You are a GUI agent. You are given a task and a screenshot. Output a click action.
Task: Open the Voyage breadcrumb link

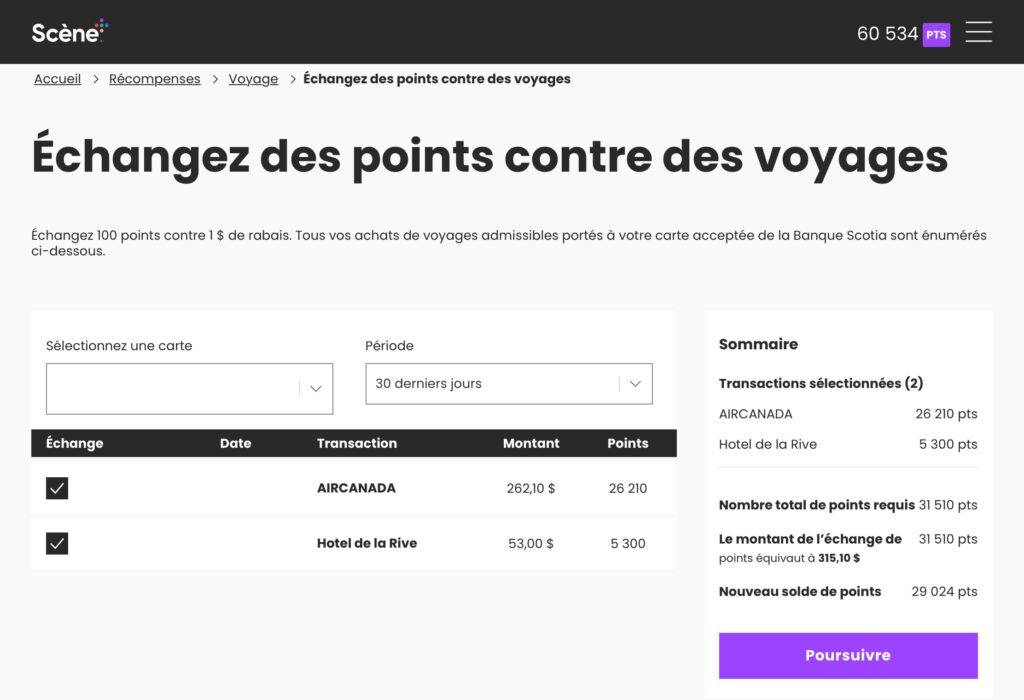click(x=253, y=78)
